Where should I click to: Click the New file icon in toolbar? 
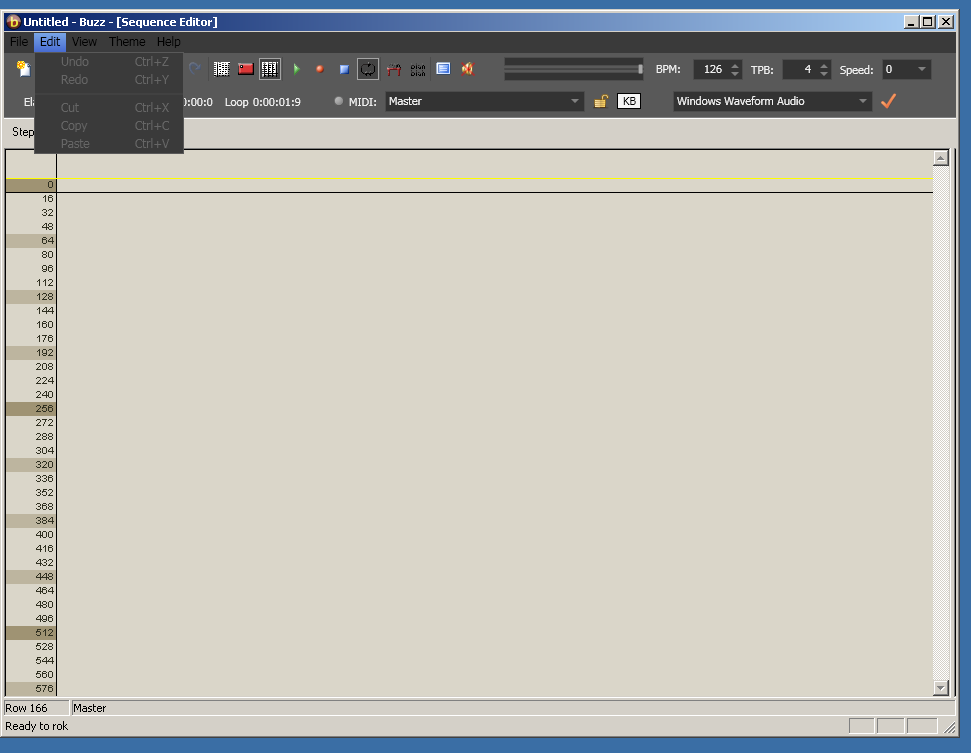[24, 69]
